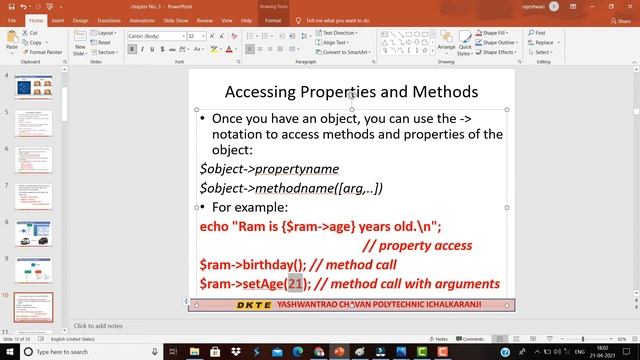Align paragraph text to the right
The image size is (640, 360).
tap(270, 49)
